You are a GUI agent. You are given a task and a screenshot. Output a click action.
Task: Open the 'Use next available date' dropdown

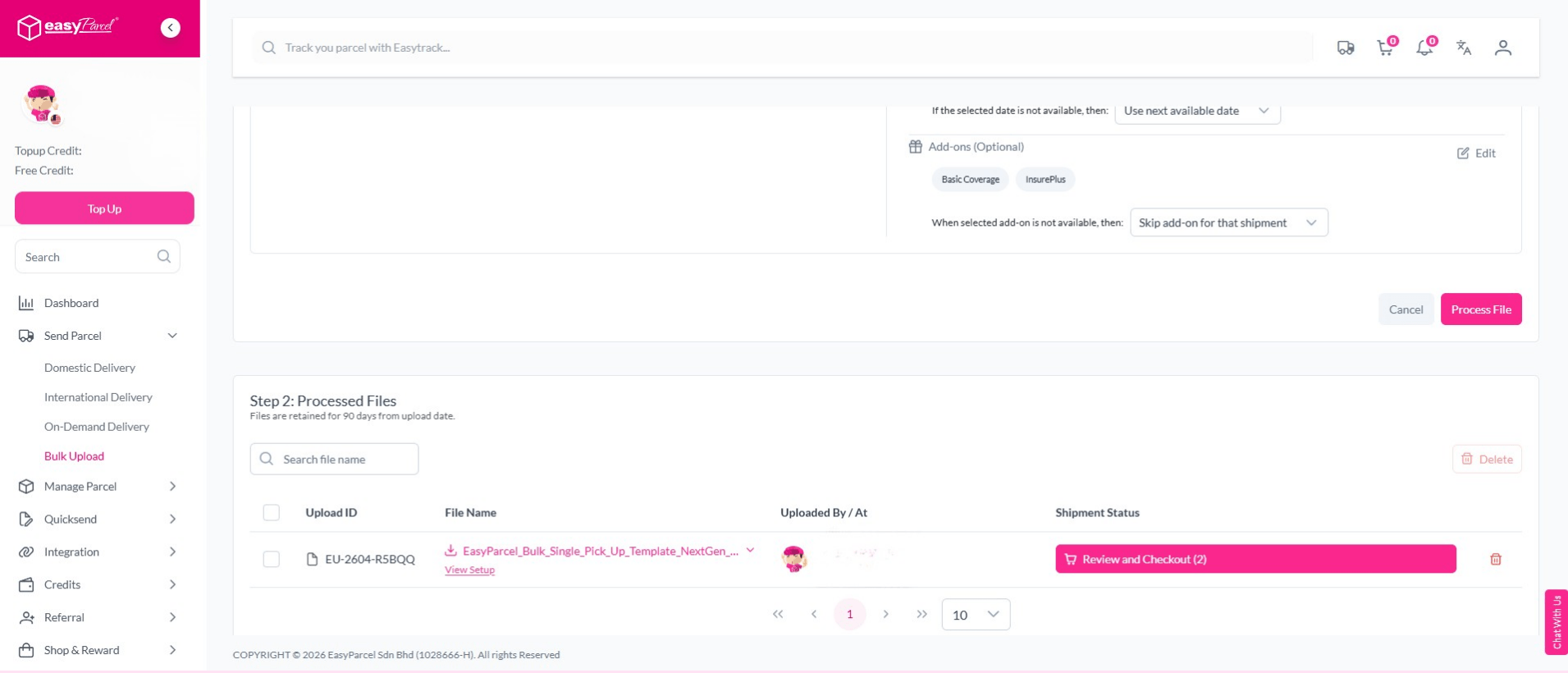(1196, 112)
